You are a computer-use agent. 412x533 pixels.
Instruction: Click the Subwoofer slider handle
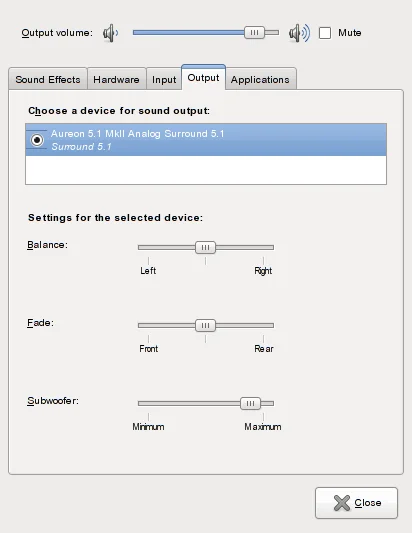tap(250, 403)
